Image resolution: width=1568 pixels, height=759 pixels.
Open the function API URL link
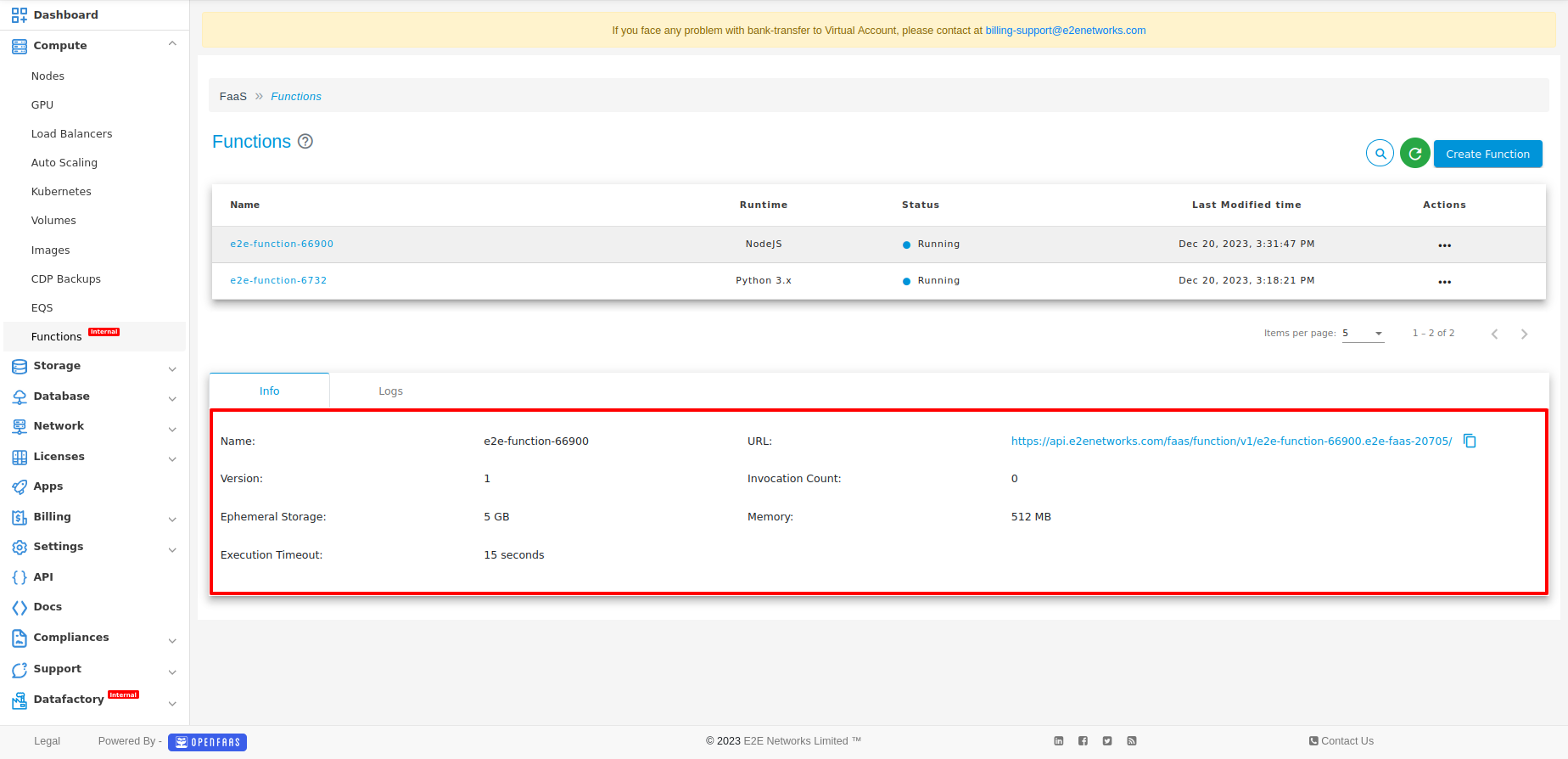[x=1231, y=441]
